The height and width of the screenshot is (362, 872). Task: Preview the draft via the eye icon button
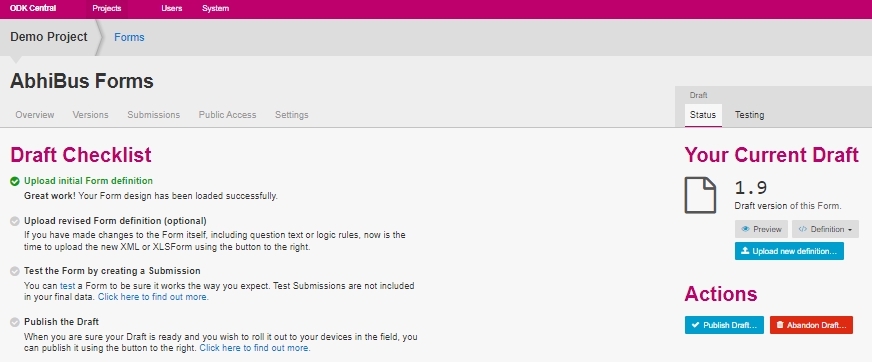[761, 229]
